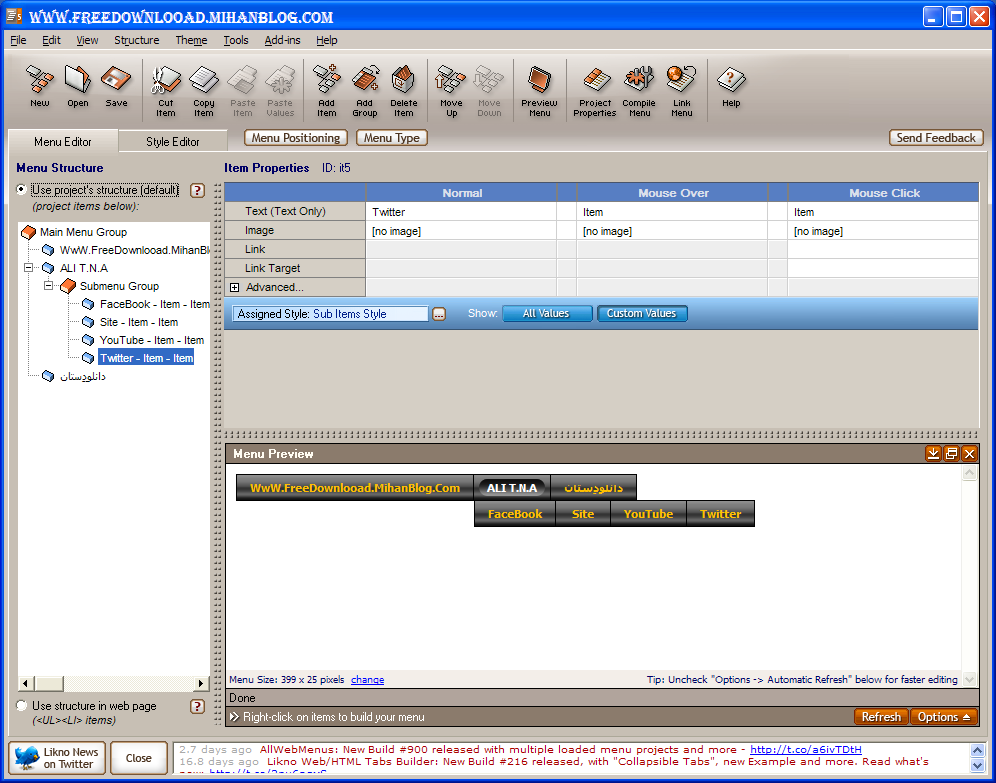Select the Site - Item - Item tree row
Image resolution: width=996 pixels, height=783 pixels.
(x=138, y=322)
